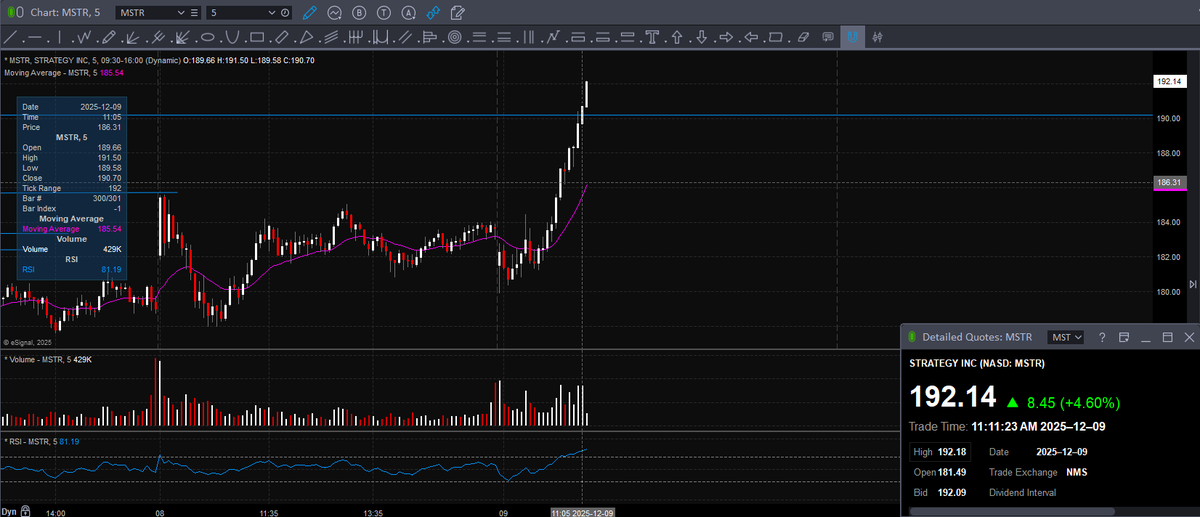Select the vertical line drawing tool

60,37
